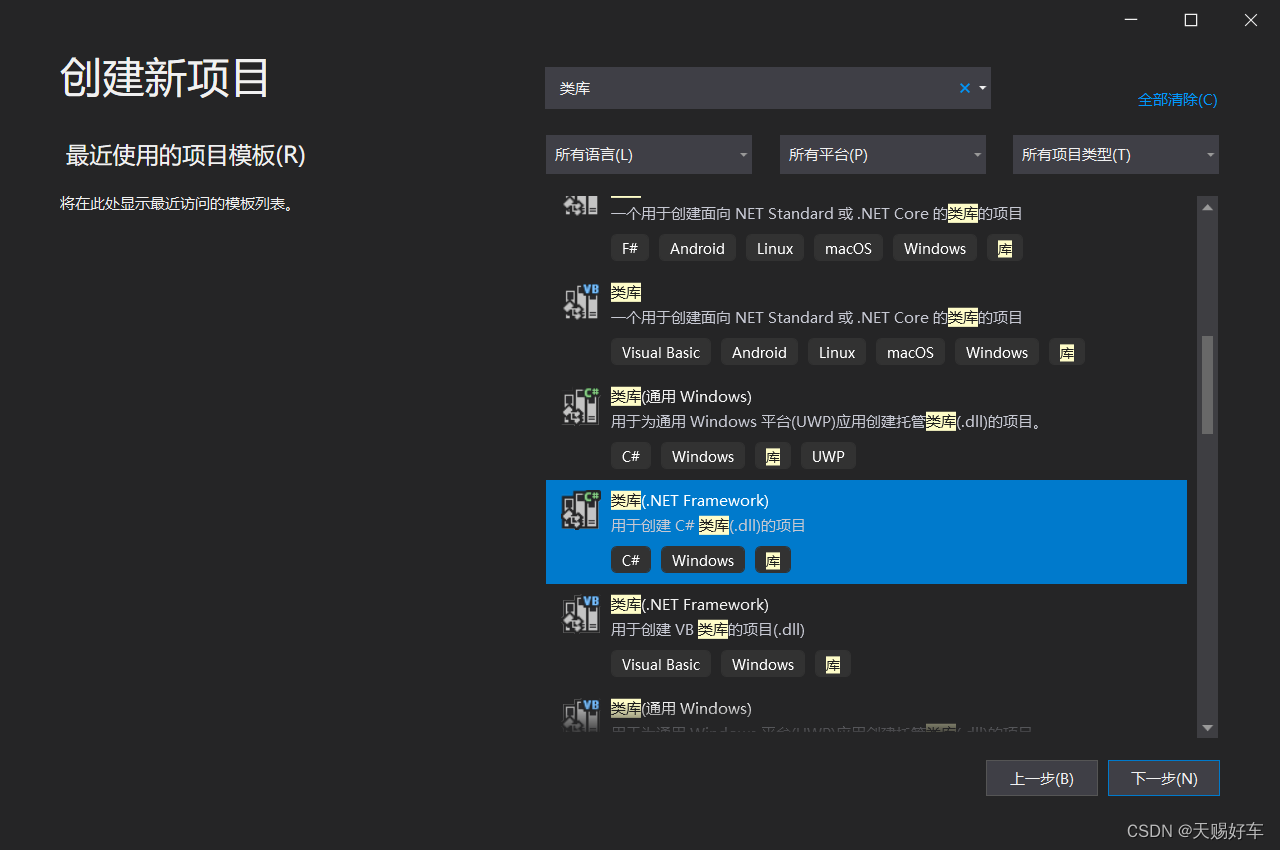1280x850 pixels.
Task: Click the C# tag in the 通用 Windows row
Action: pos(631,456)
